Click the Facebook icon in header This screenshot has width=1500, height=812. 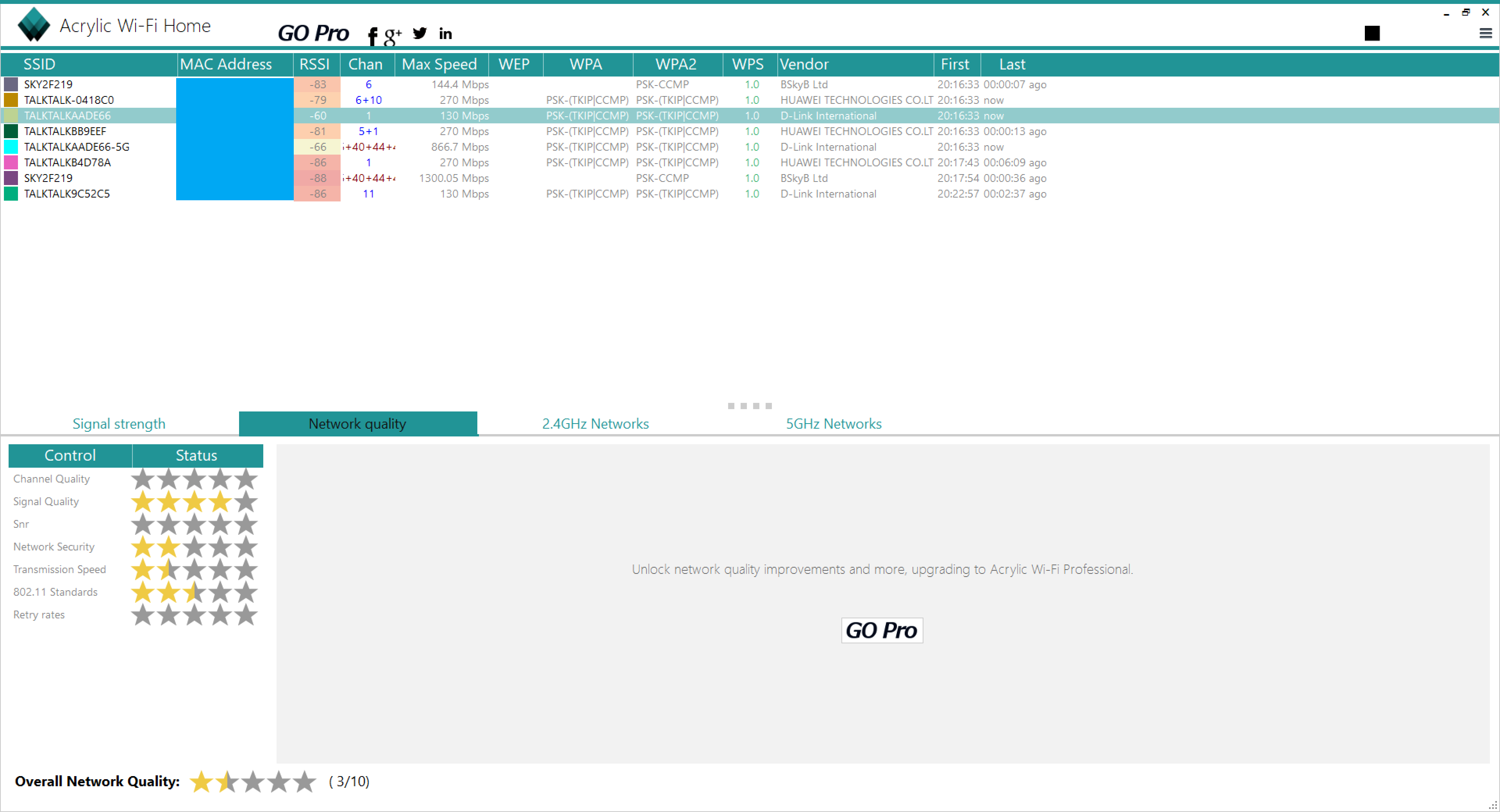tap(372, 36)
